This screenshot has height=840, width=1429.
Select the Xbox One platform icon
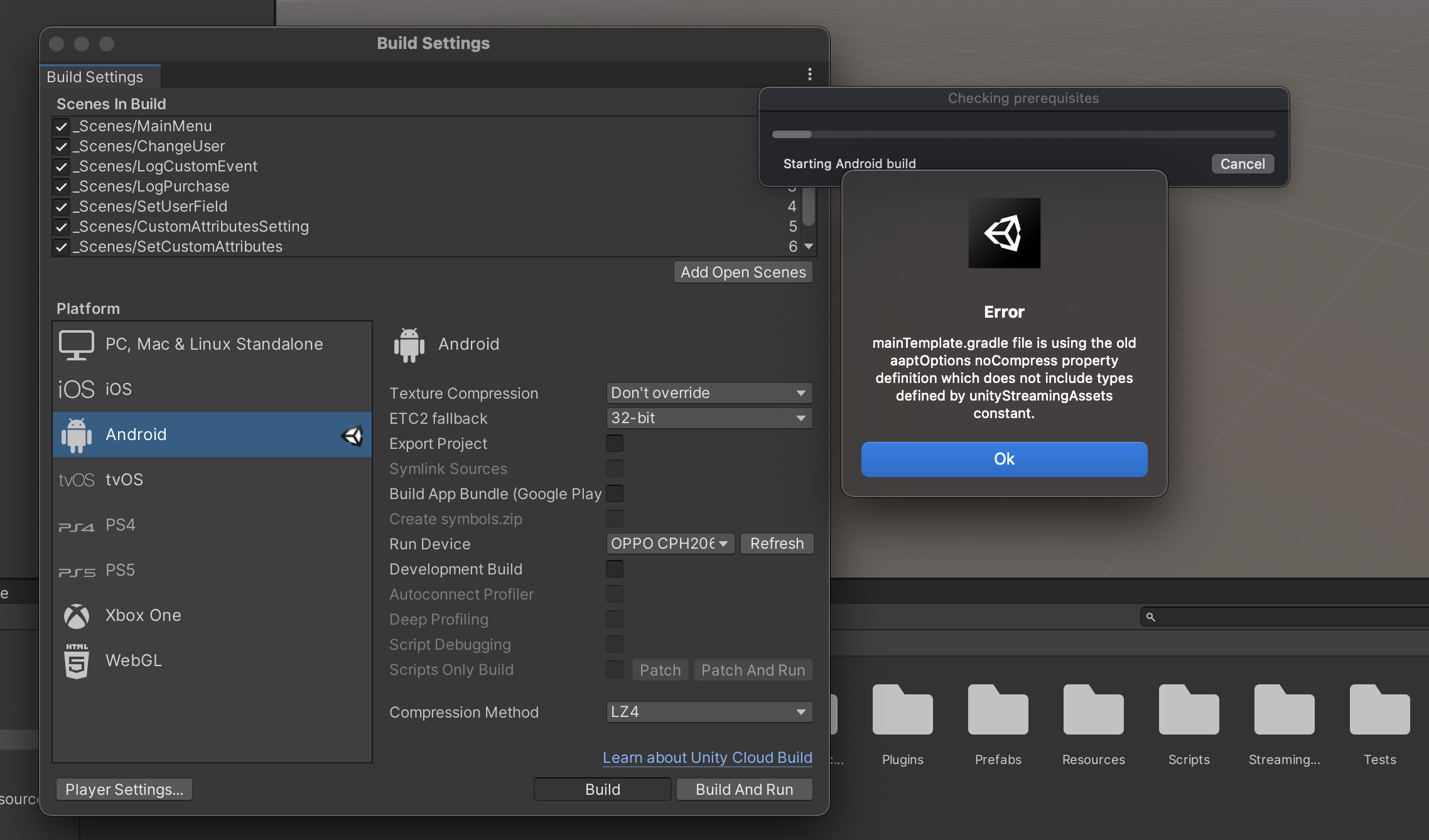click(77, 616)
